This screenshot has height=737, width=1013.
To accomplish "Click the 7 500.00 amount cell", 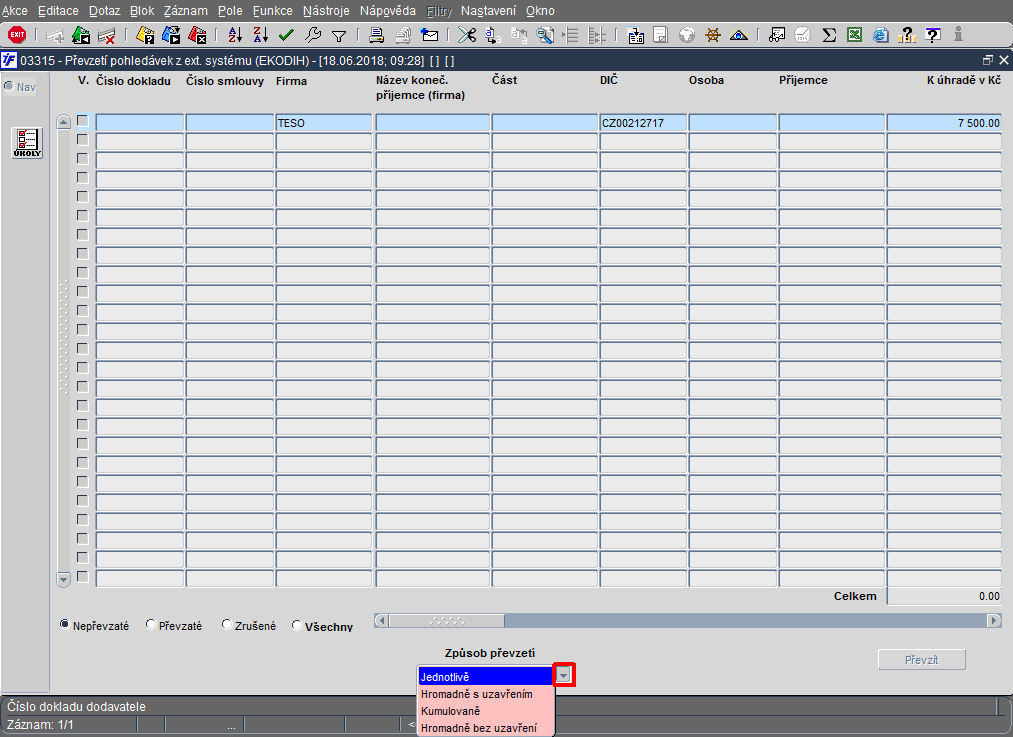I will click(944, 123).
